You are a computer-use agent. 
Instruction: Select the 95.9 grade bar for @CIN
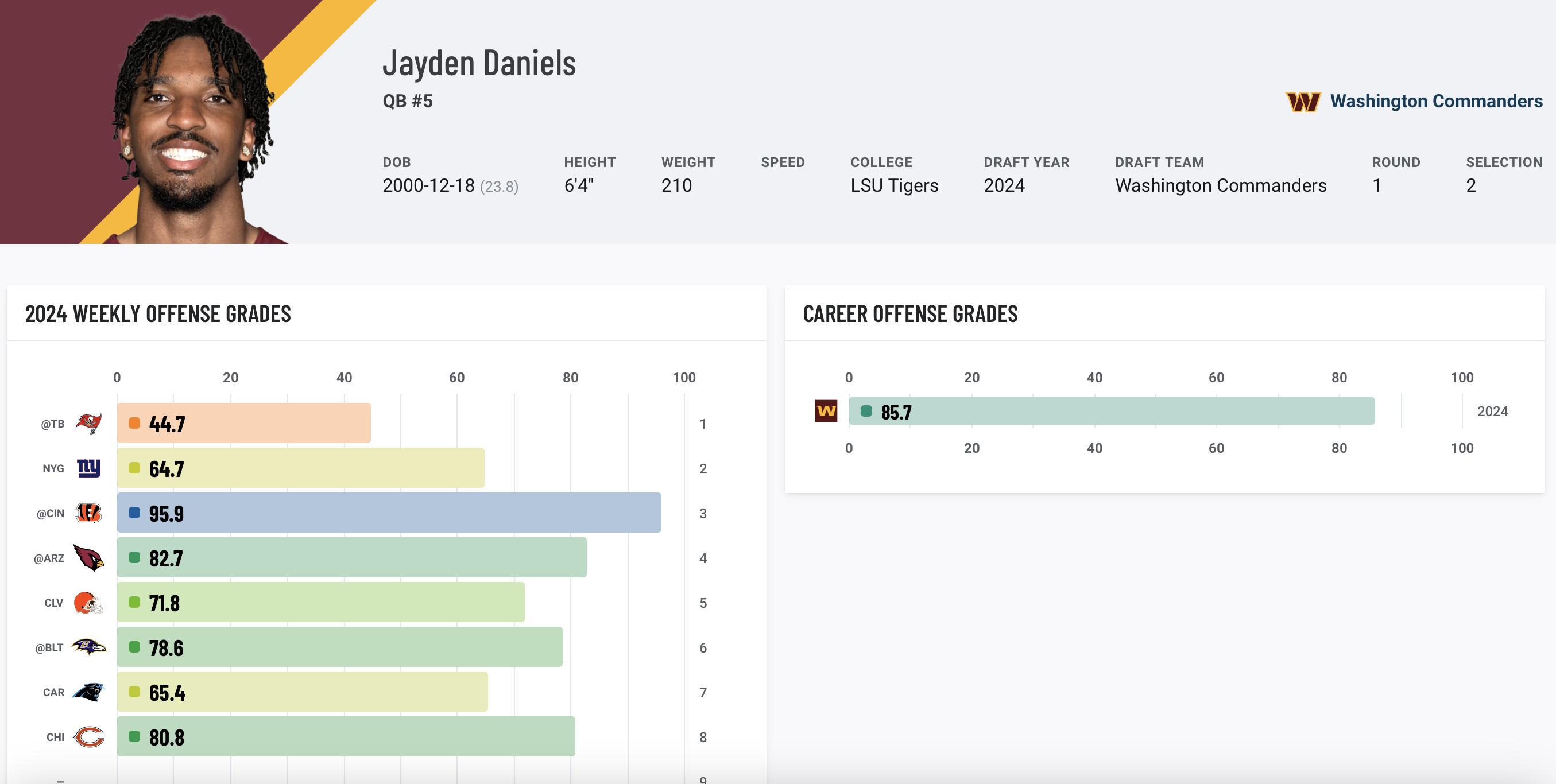click(x=389, y=513)
